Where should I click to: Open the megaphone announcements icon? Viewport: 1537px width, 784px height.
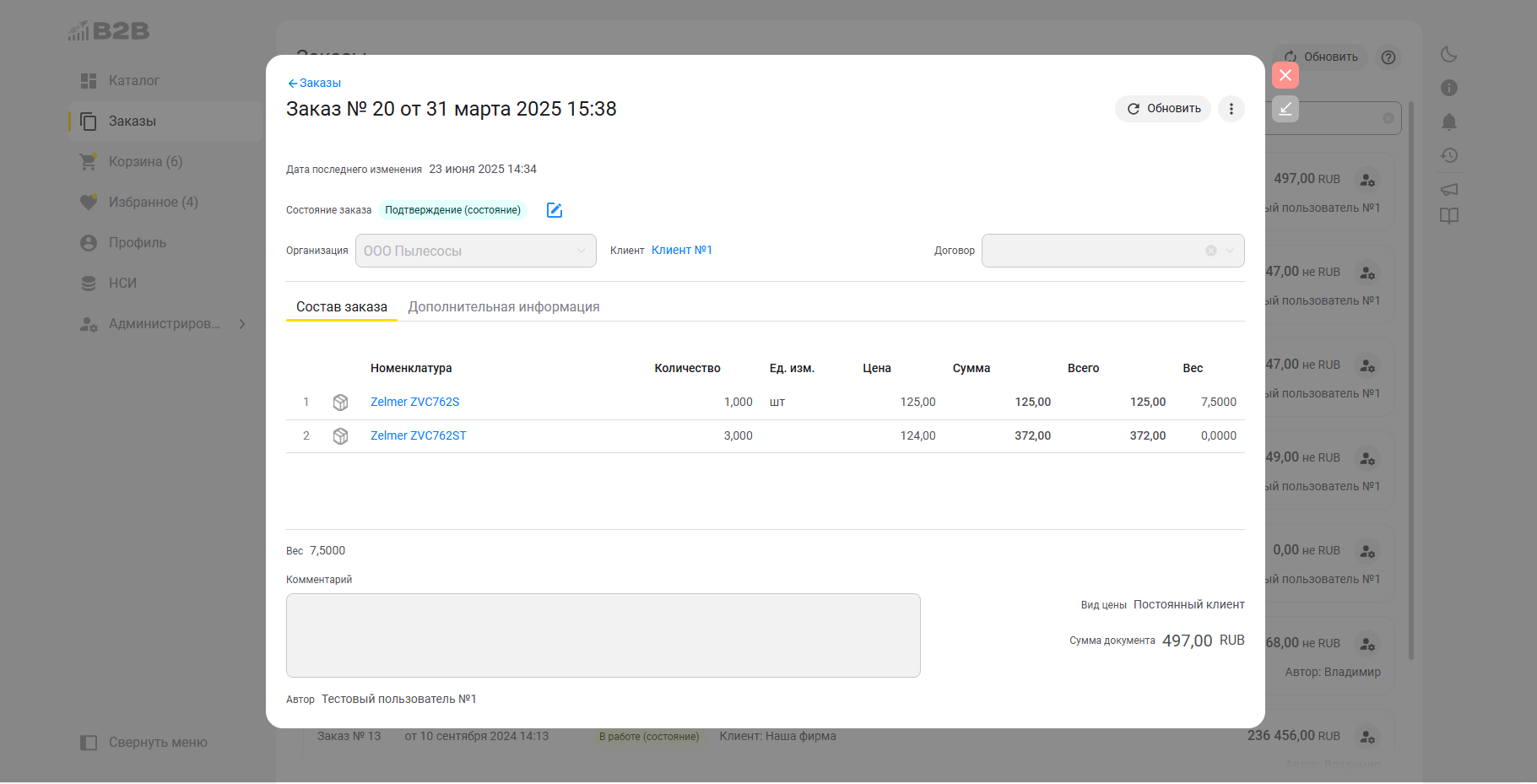coord(1449,189)
